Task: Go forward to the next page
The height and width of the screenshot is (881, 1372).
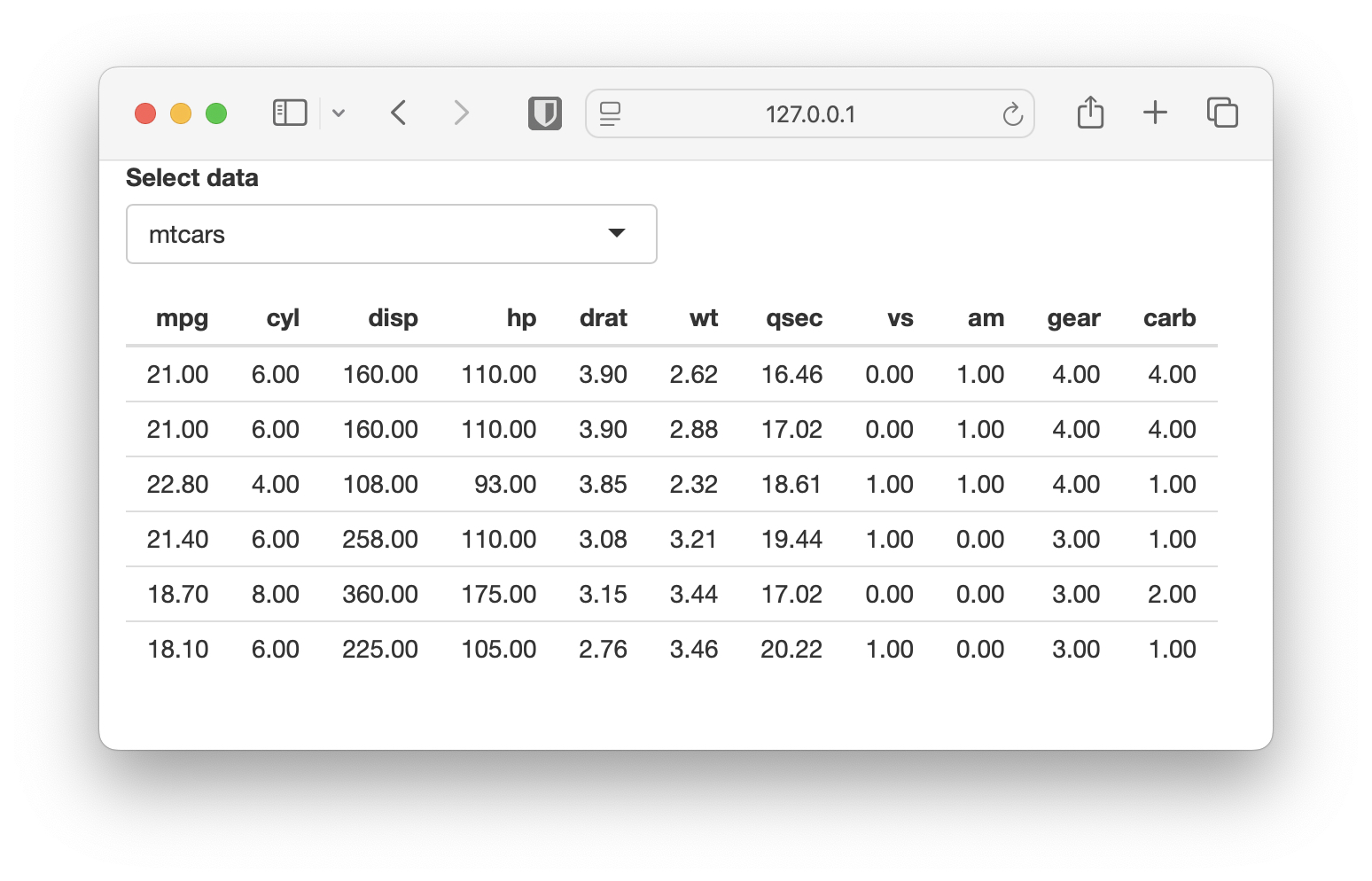Action: click(x=461, y=113)
